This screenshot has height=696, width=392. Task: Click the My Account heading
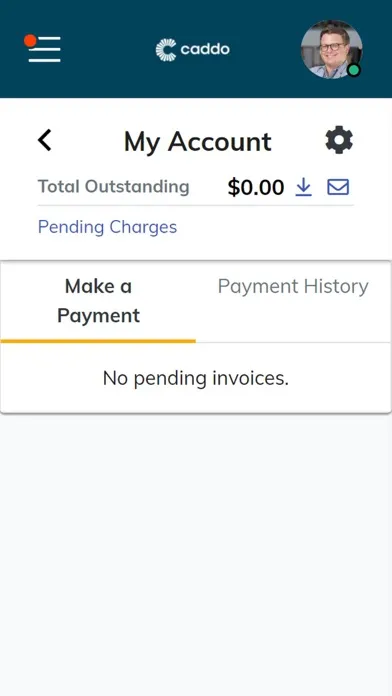[198, 142]
